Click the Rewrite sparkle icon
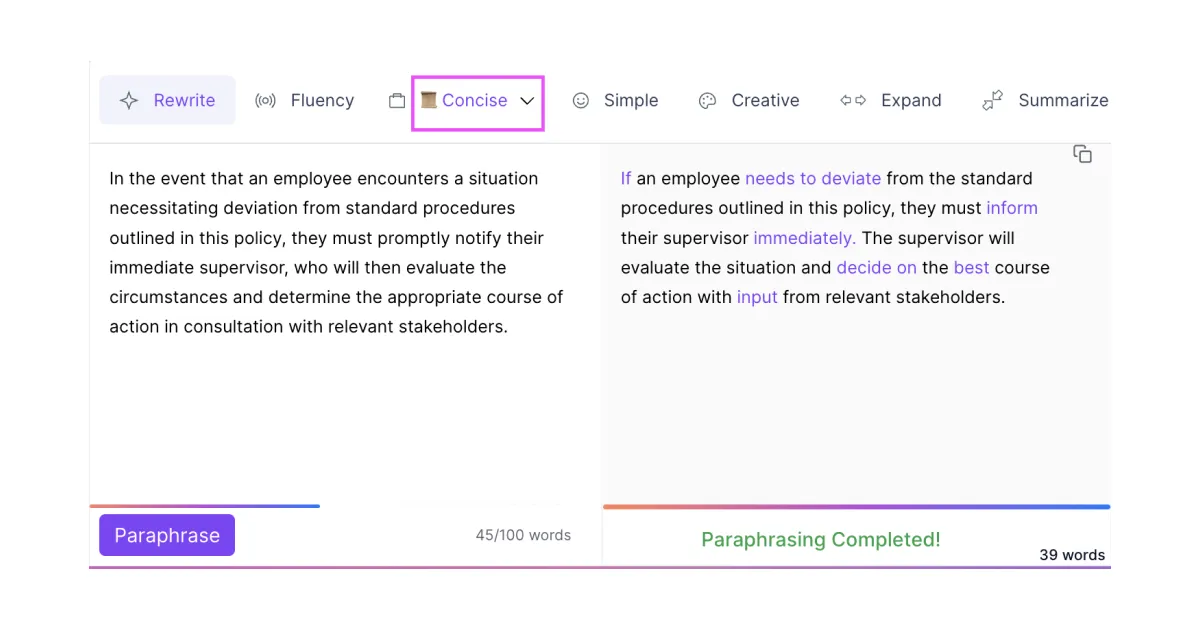This screenshot has height=630, width=1200. [x=129, y=100]
